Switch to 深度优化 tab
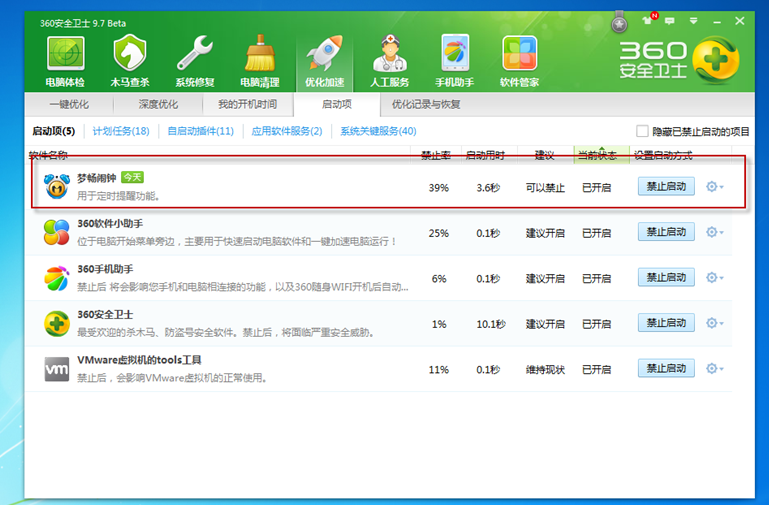Viewport: 769px width, 505px height. 158,104
